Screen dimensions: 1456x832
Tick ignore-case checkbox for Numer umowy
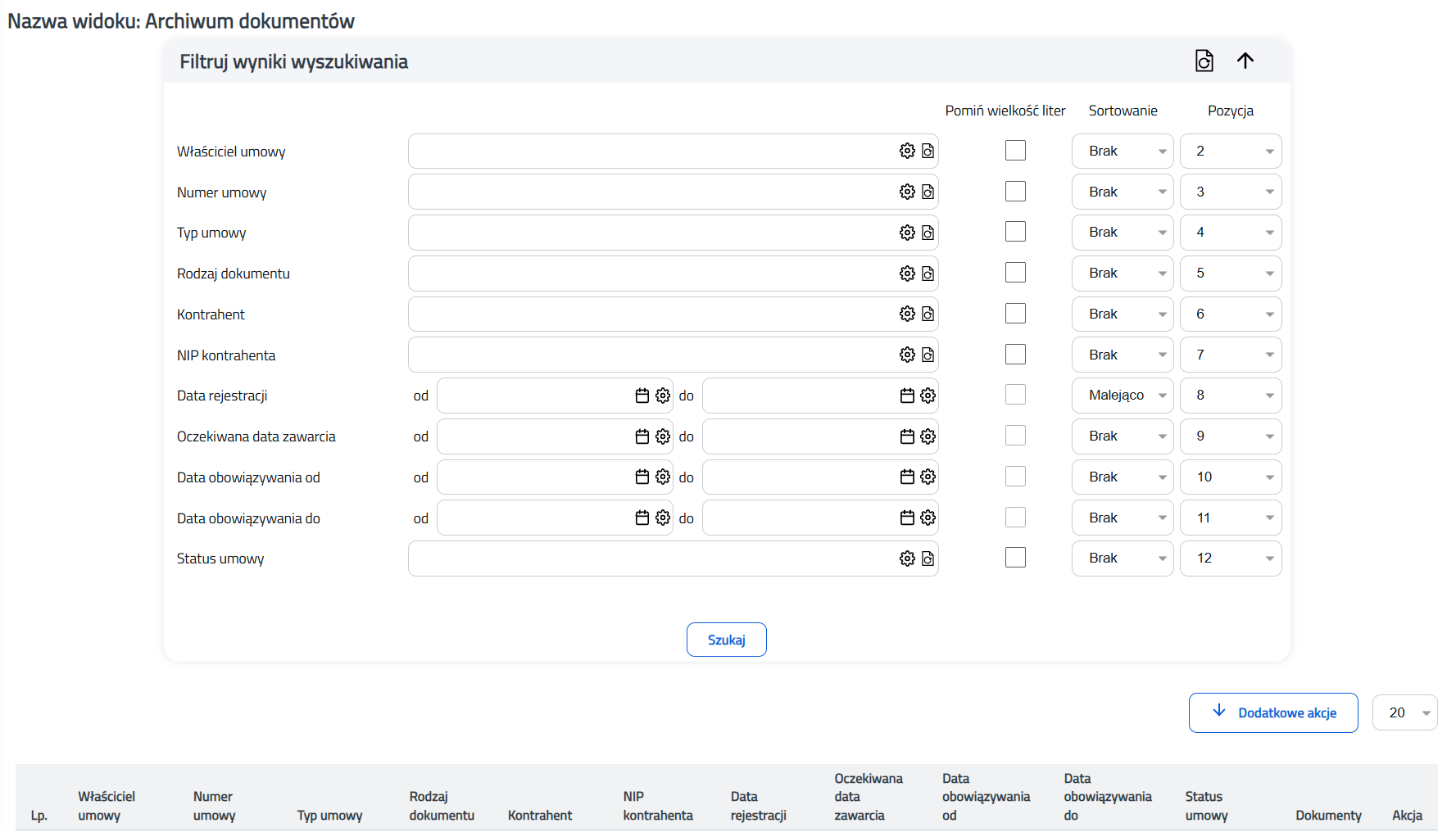(x=1015, y=192)
